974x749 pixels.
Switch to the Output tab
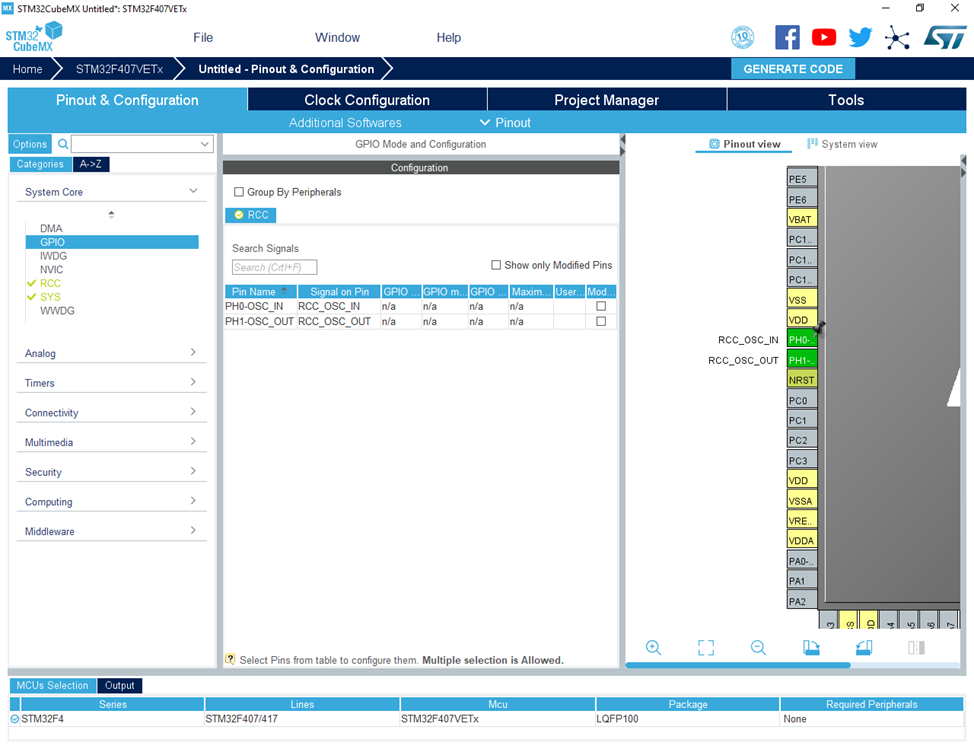tap(119, 685)
